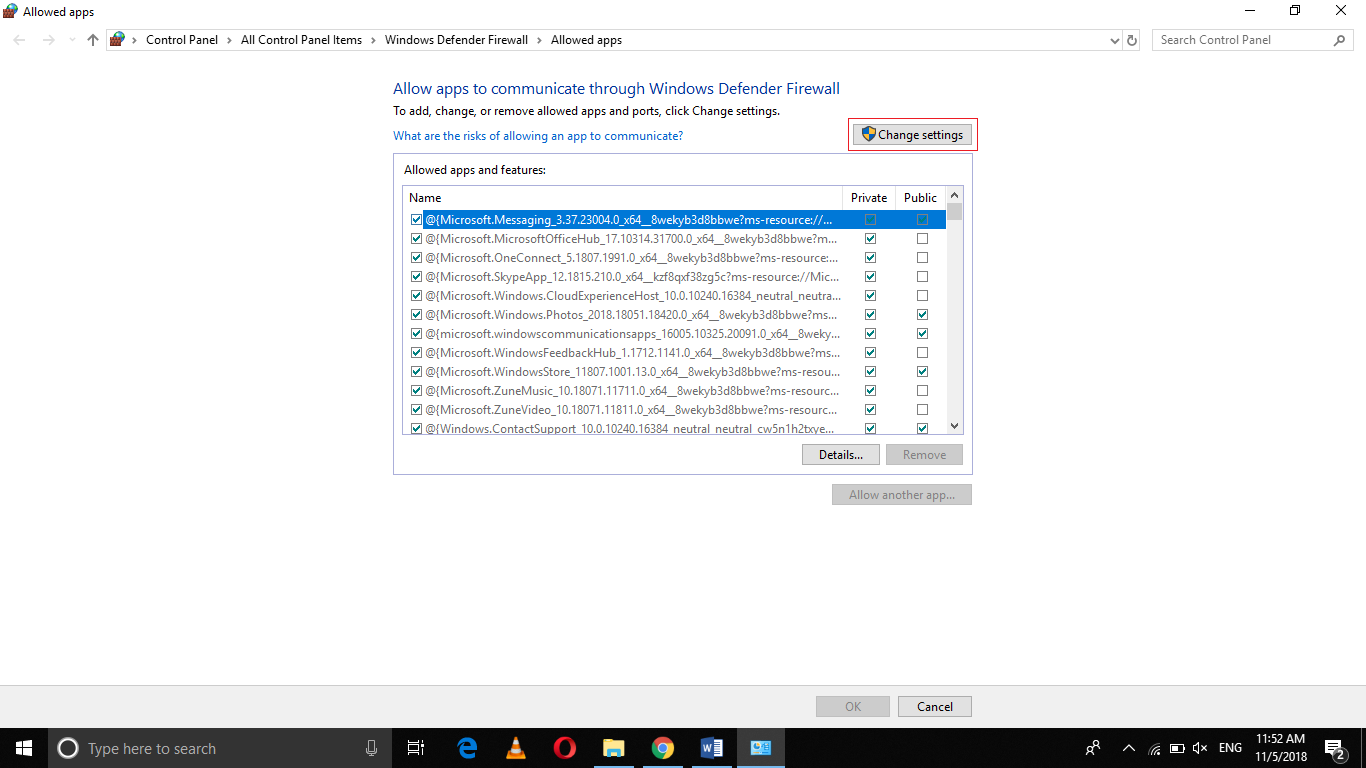This screenshot has height=768, width=1366.
Task: Click the Change settings button
Action: [x=912, y=133]
